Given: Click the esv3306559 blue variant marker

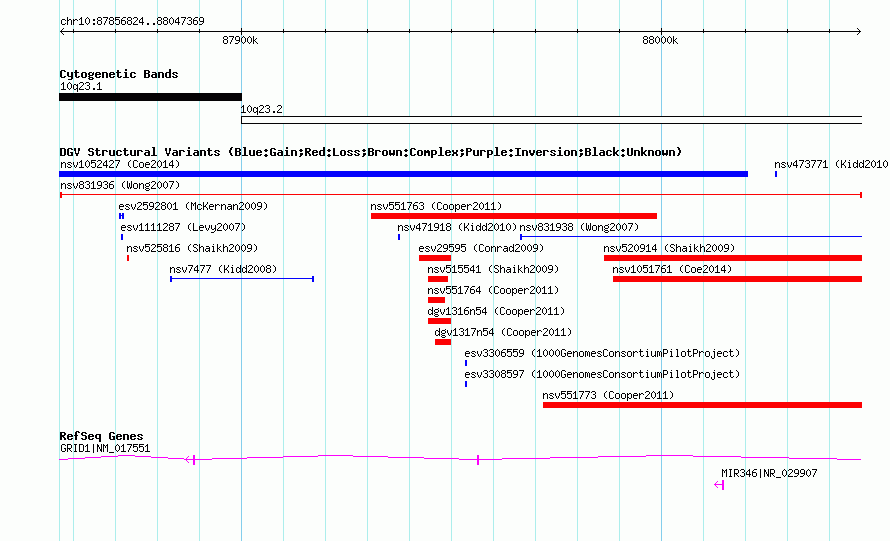Looking at the screenshot, I should 466,363.
